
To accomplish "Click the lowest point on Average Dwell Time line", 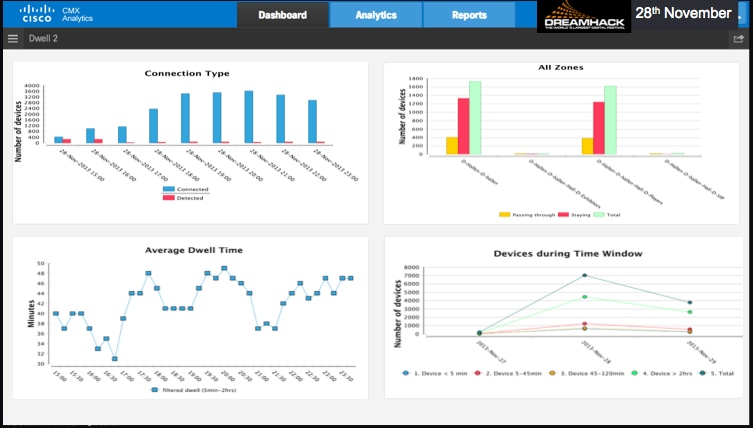I will pos(115,358).
